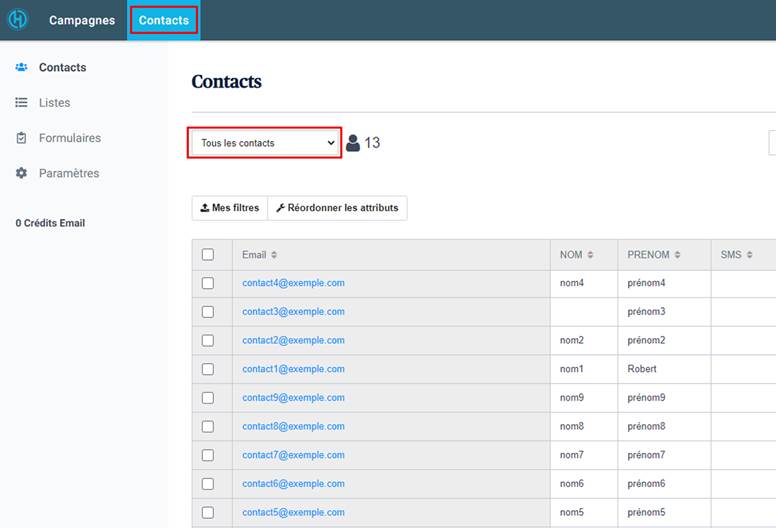Expand the 'Tous les contacts' dropdown
Screen dimensions: 776x528
[x=265, y=143]
